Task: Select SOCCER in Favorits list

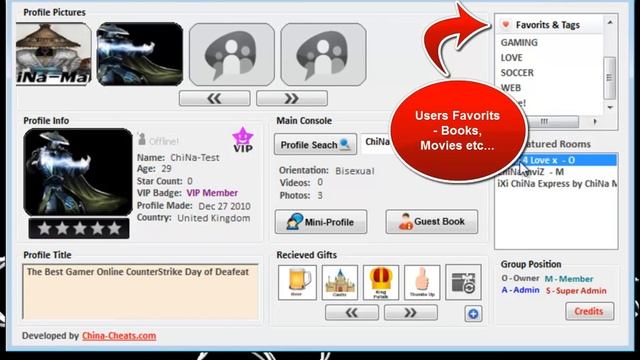Action: tap(517, 73)
